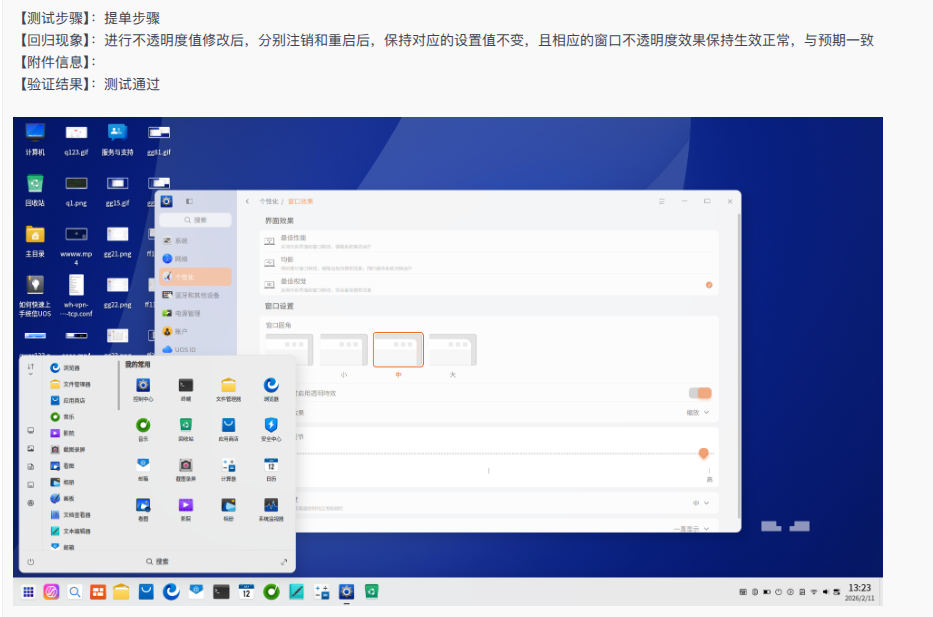
Task: Choose the 中 window corner thumbnail
Action: [398, 350]
